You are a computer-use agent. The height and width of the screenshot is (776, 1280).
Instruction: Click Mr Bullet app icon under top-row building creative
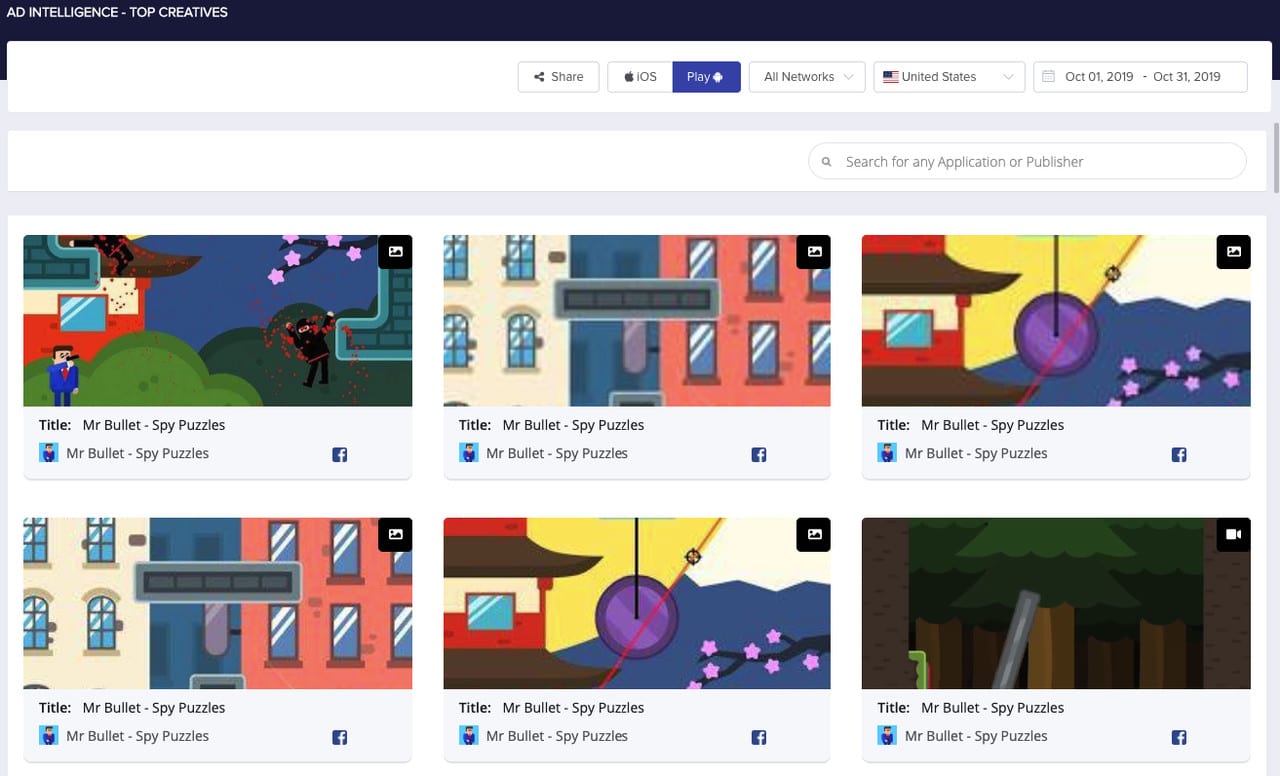[x=469, y=453]
